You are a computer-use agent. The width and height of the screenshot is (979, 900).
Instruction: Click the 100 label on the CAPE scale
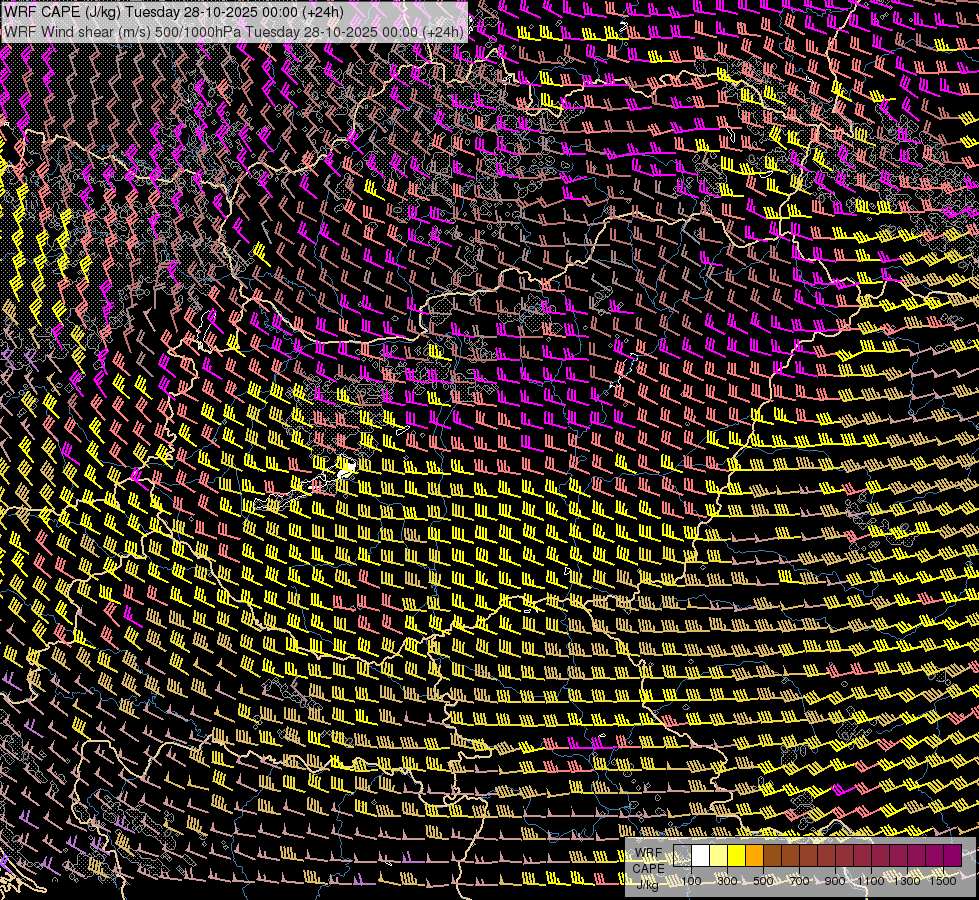[692, 881]
